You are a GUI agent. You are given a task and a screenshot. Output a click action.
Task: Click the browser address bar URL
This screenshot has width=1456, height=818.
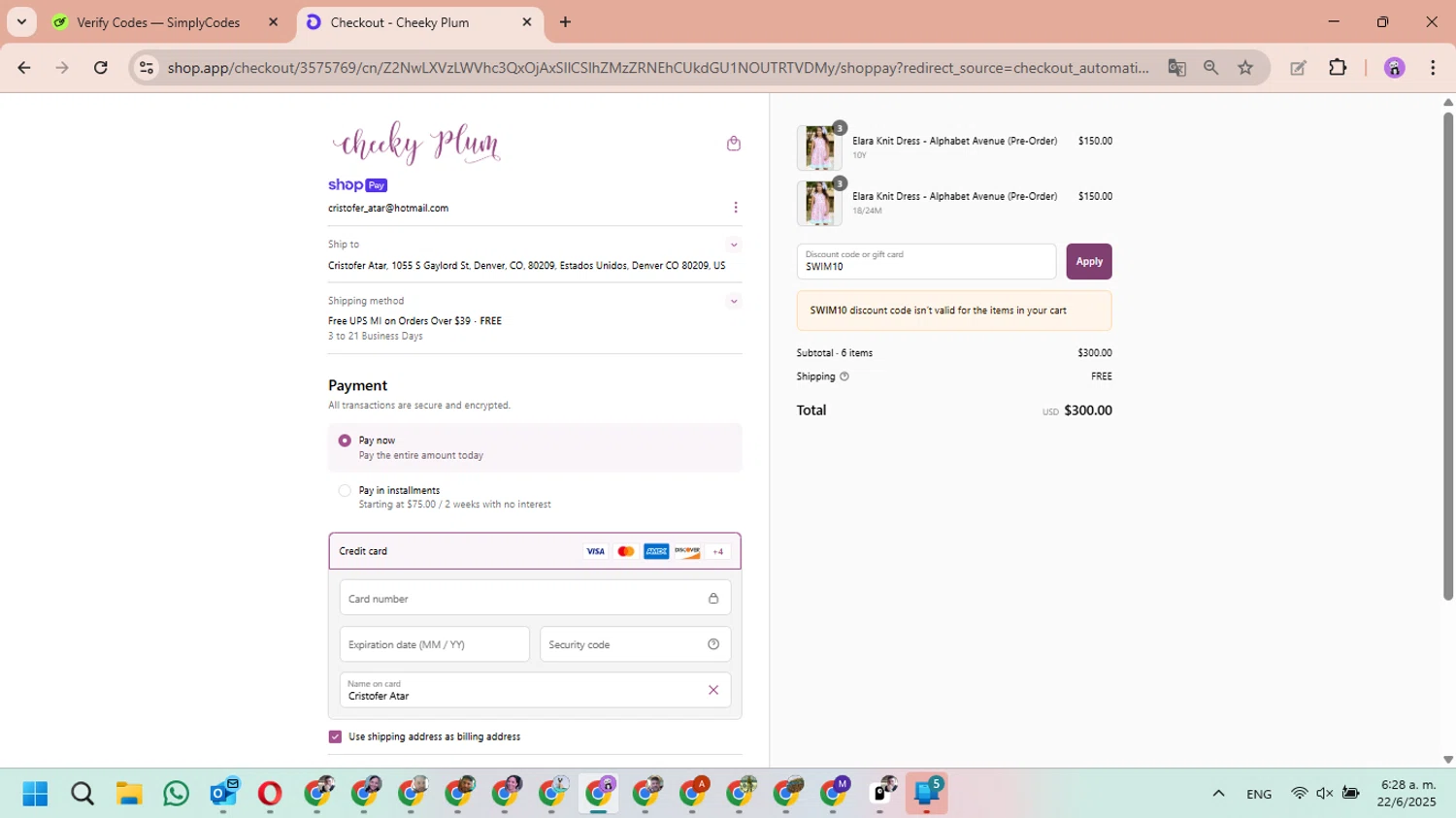658,68
